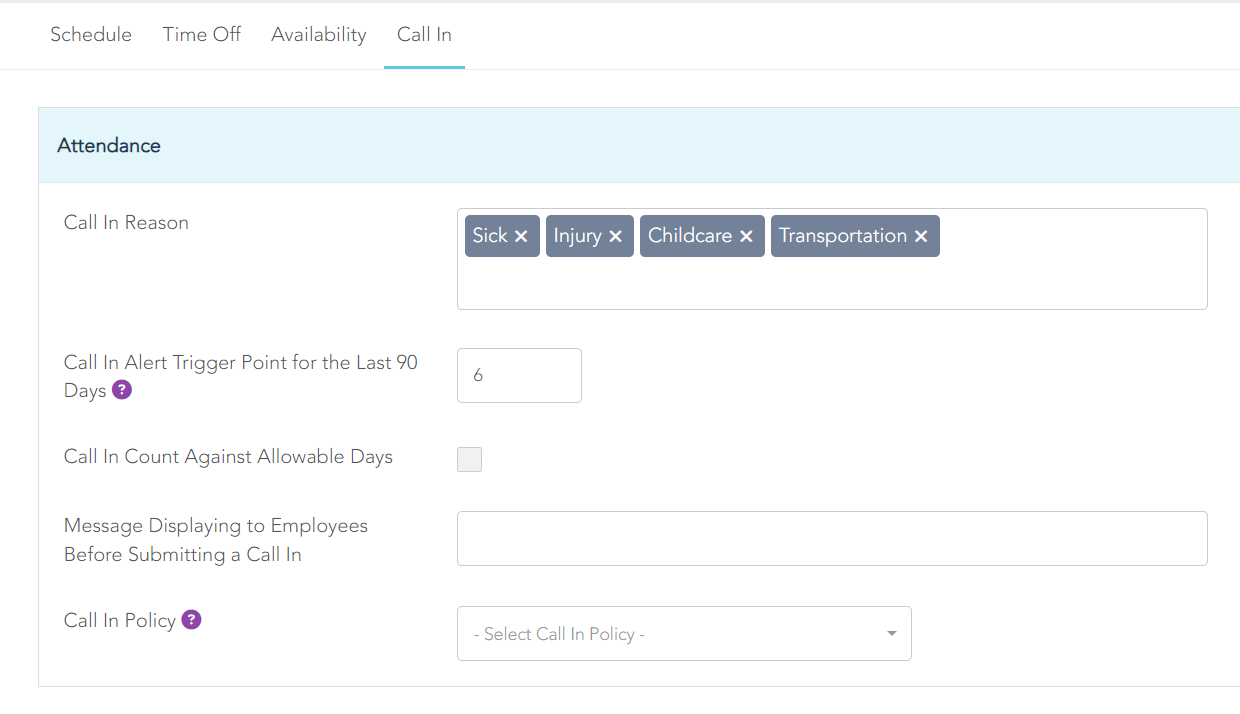This screenshot has width=1240, height=714.
Task: Select the Call In tab
Action: click(x=424, y=34)
